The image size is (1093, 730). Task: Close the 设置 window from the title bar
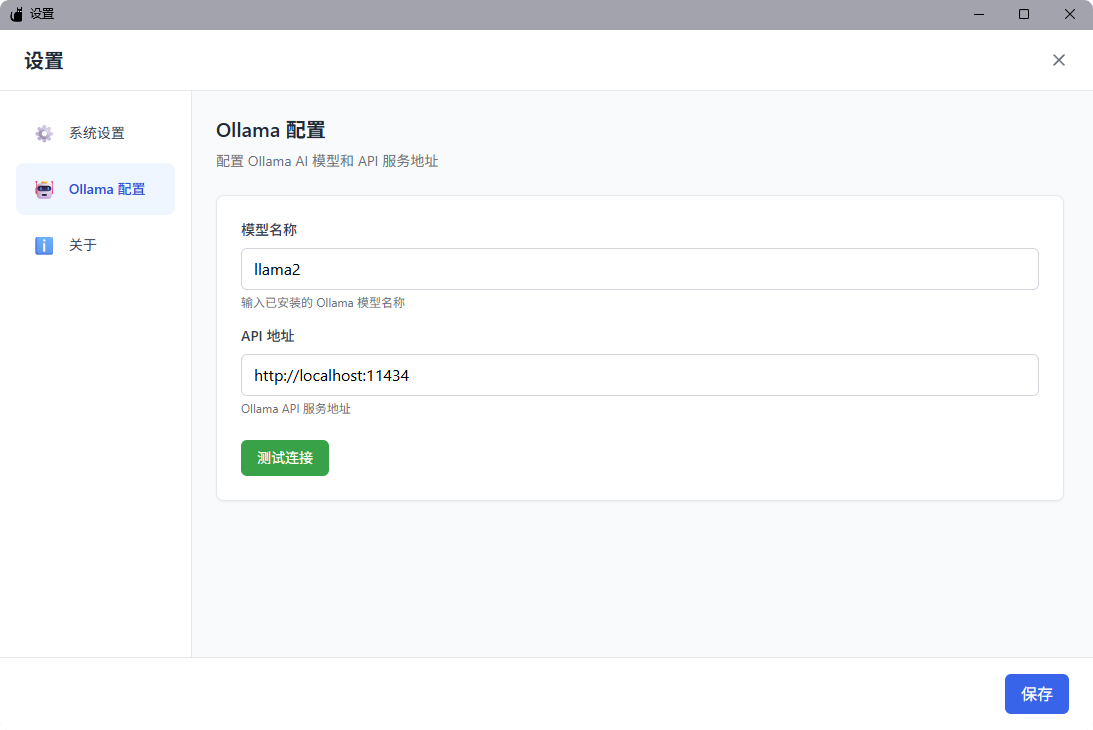click(x=1069, y=14)
